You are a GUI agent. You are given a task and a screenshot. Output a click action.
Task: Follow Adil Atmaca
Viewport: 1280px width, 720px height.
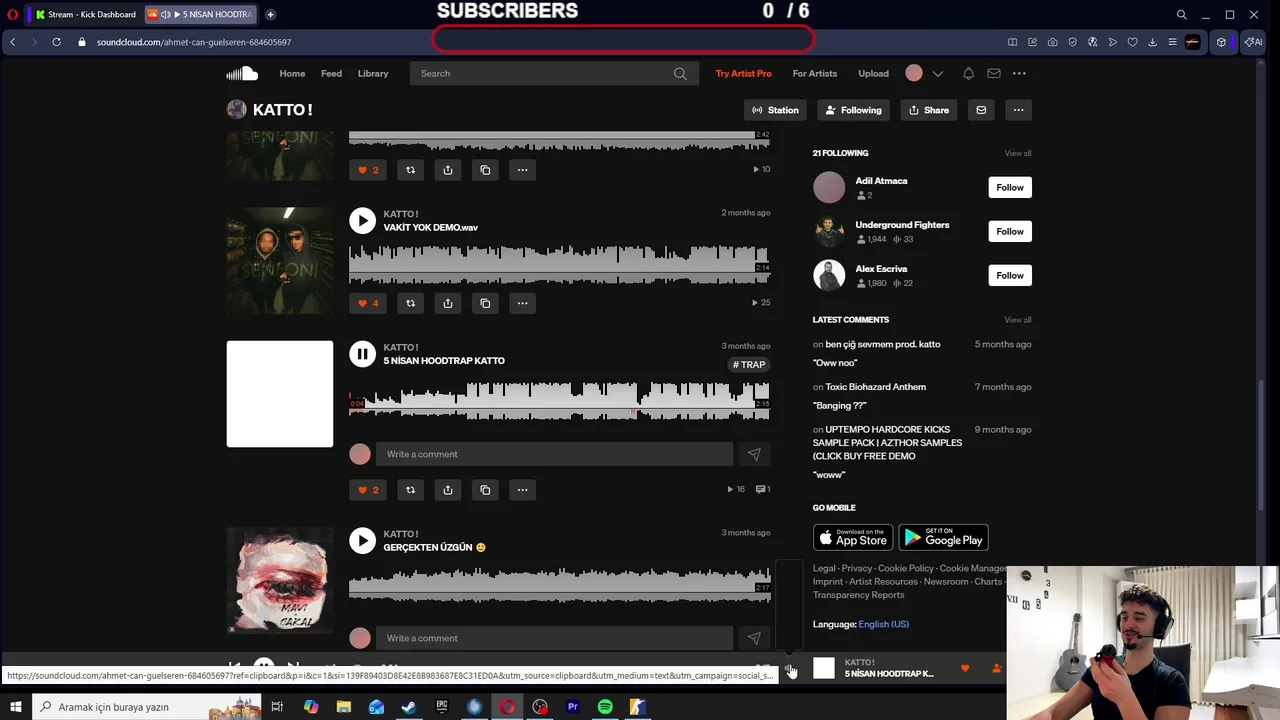point(1010,187)
